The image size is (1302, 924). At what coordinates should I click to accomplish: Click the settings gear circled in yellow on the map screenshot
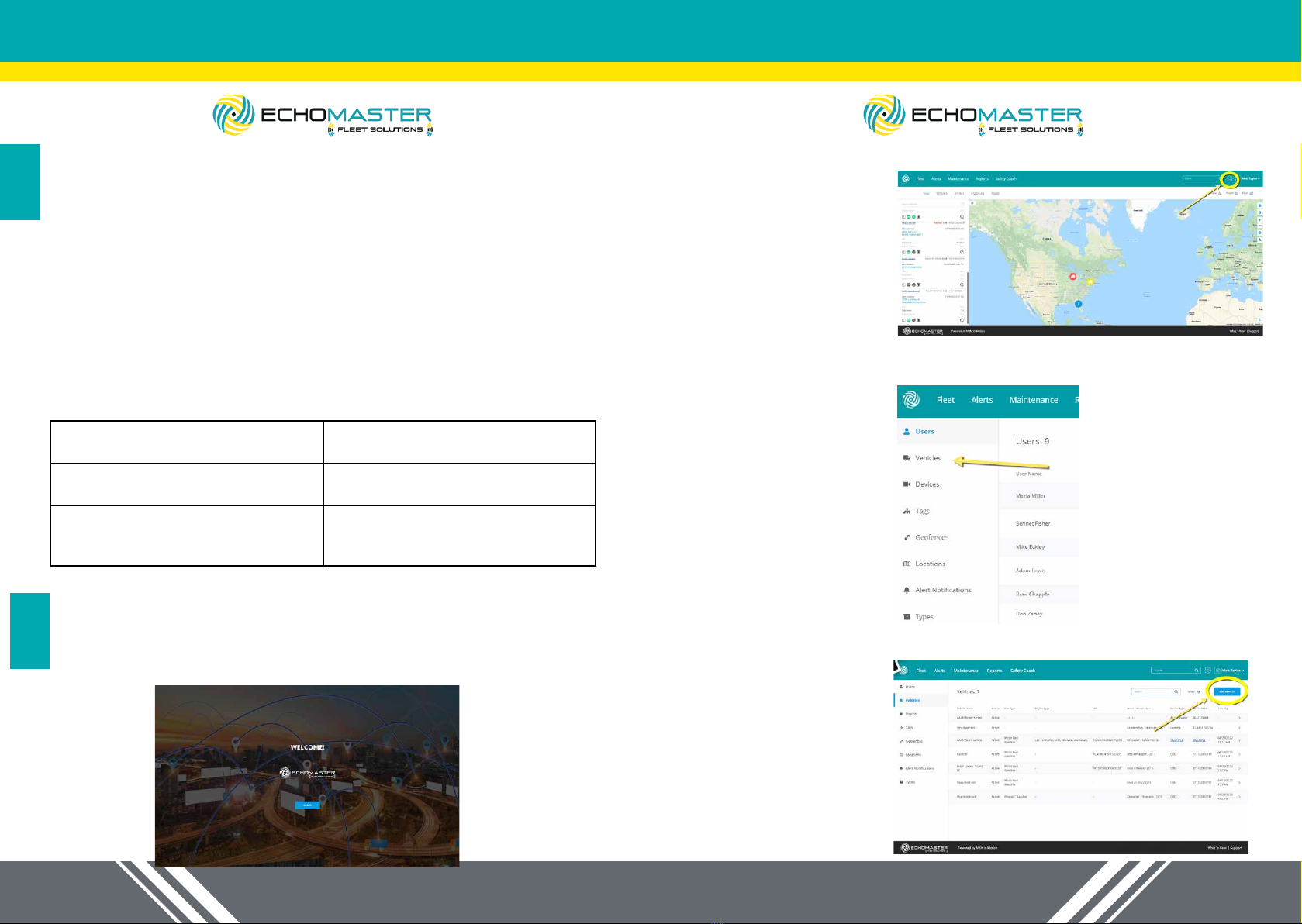coord(1228,179)
